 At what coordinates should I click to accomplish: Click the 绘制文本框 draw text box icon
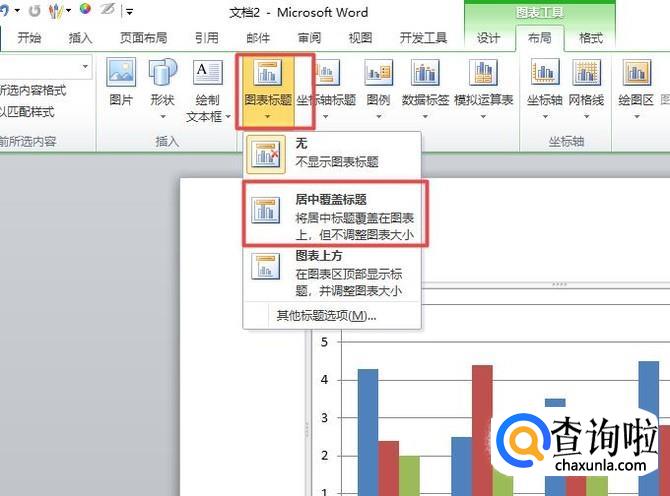pyautogui.click(x=208, y=72)
